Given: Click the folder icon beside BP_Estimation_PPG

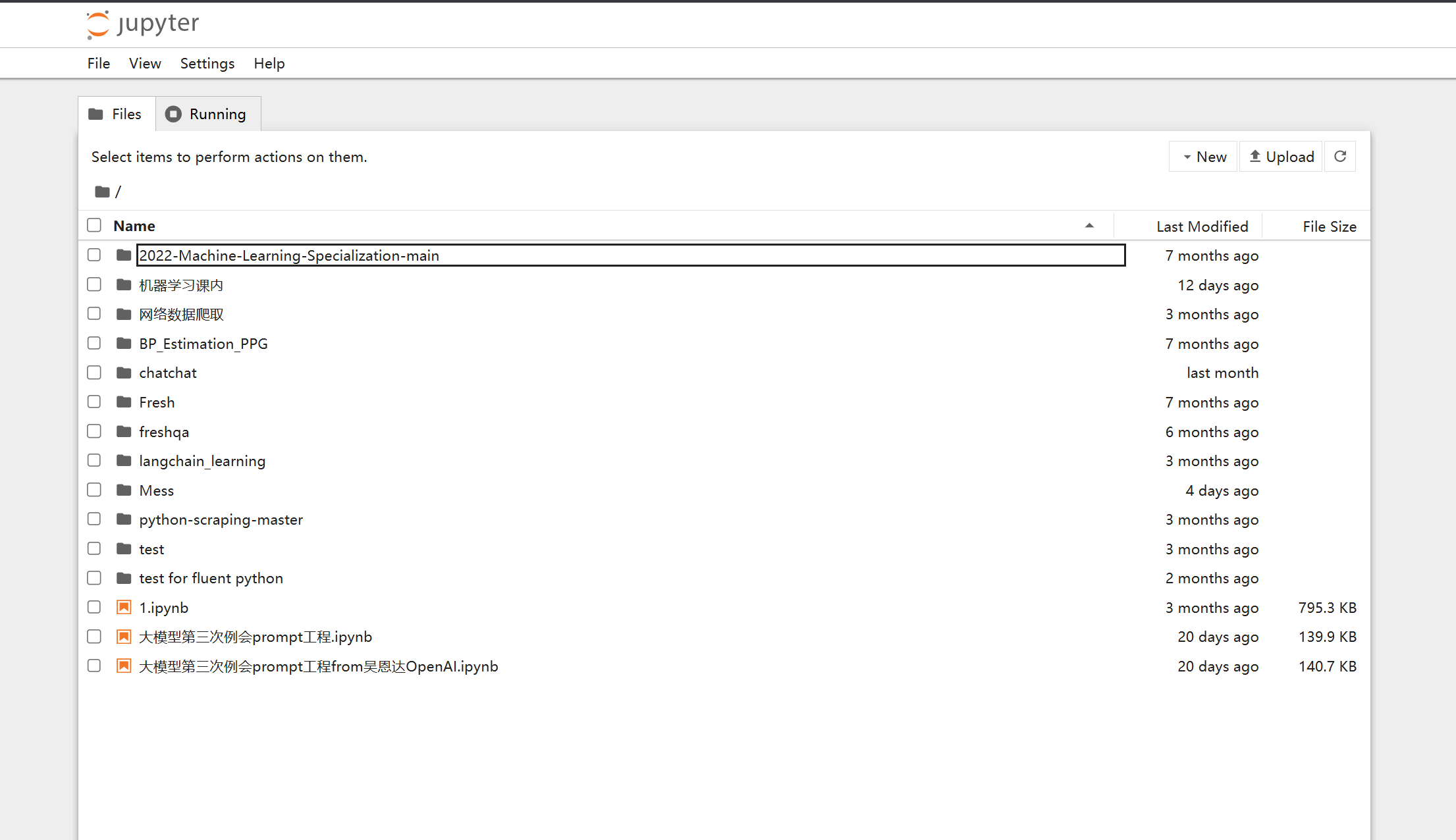Looking at the screenshot, I should [124, 343].
